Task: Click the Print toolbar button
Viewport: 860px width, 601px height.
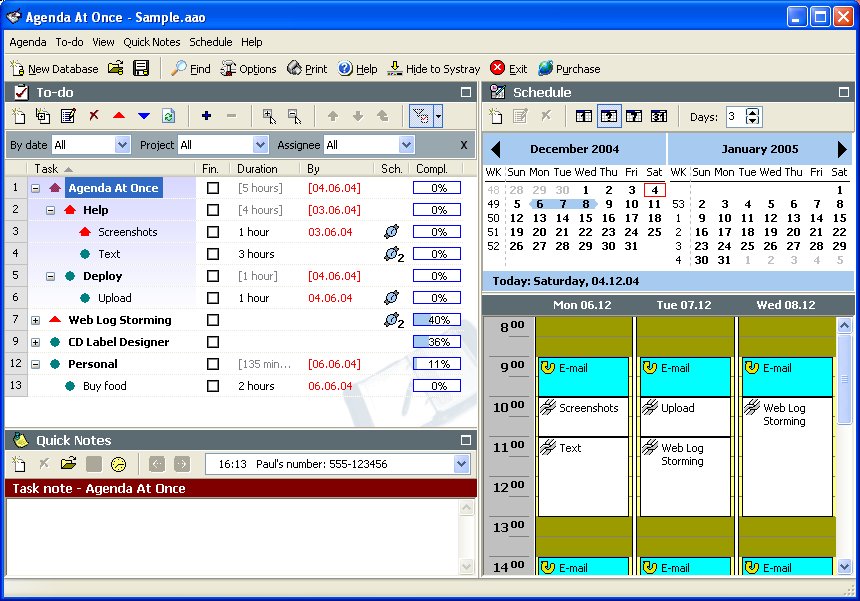Action: [x=307, y=69]
